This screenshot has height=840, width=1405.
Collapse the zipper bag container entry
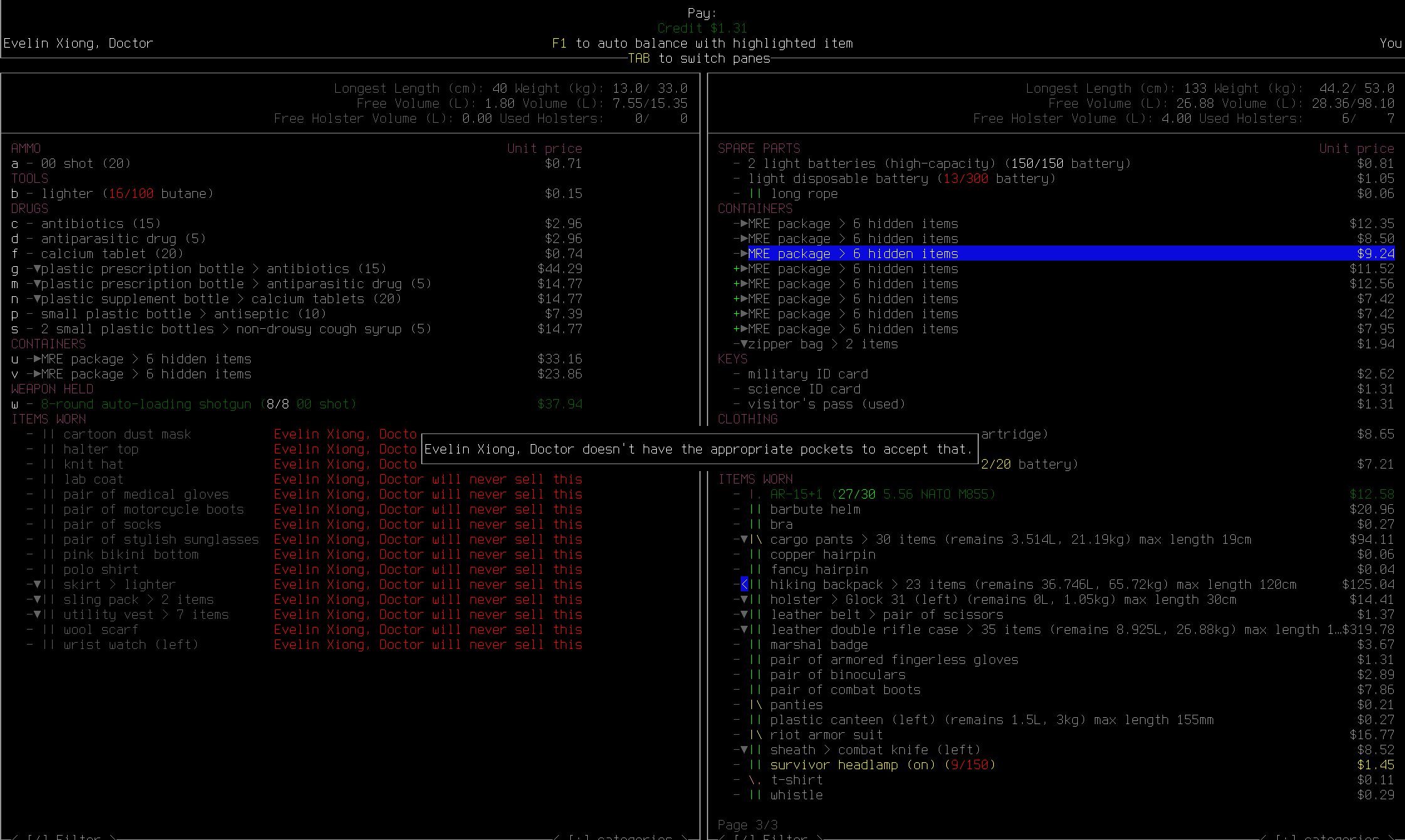744,344
